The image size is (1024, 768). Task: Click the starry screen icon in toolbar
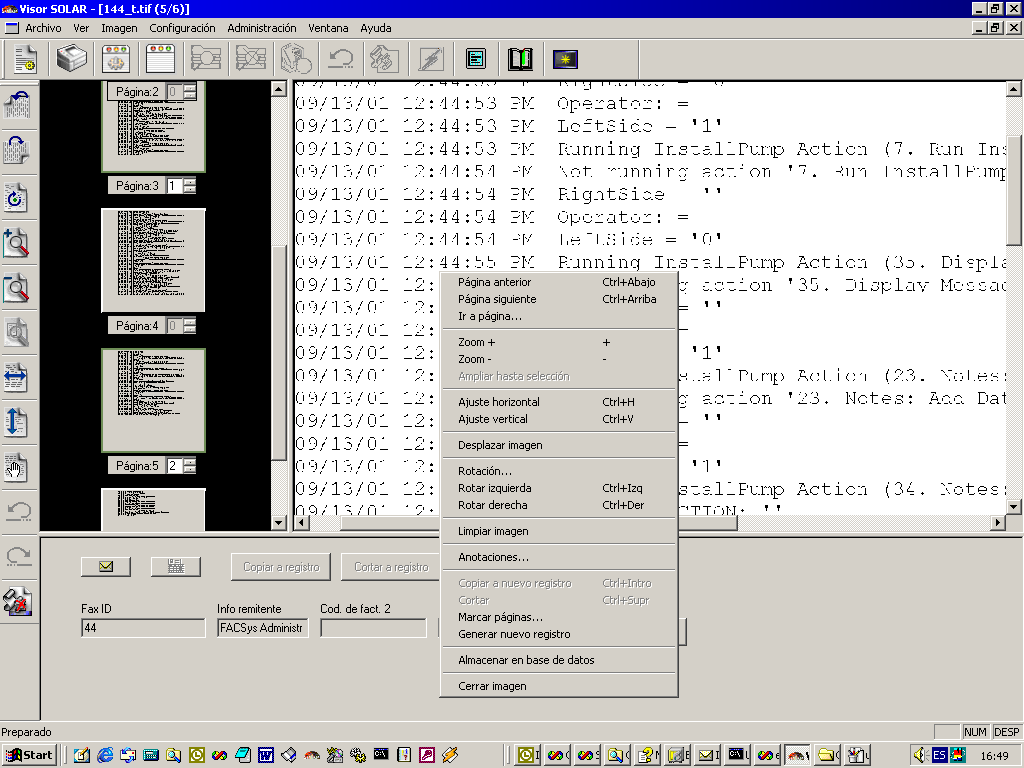click(565, 59)
